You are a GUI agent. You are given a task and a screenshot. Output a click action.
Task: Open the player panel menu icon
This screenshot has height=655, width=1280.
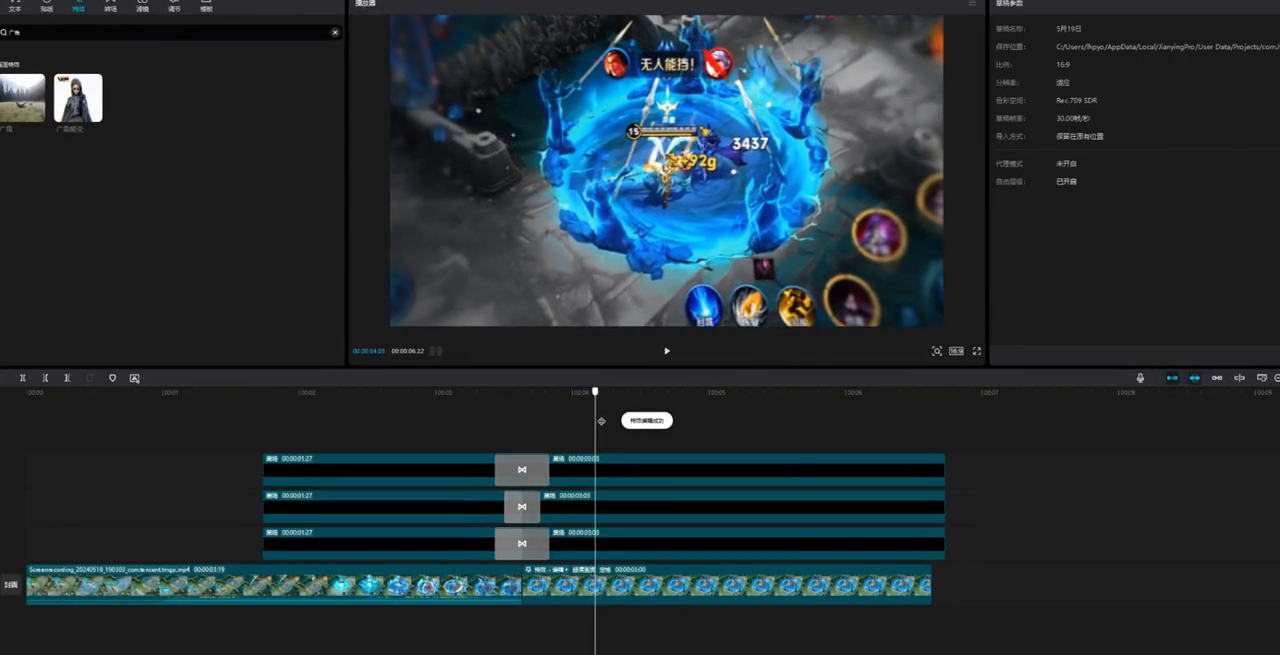tap(972, 4)
